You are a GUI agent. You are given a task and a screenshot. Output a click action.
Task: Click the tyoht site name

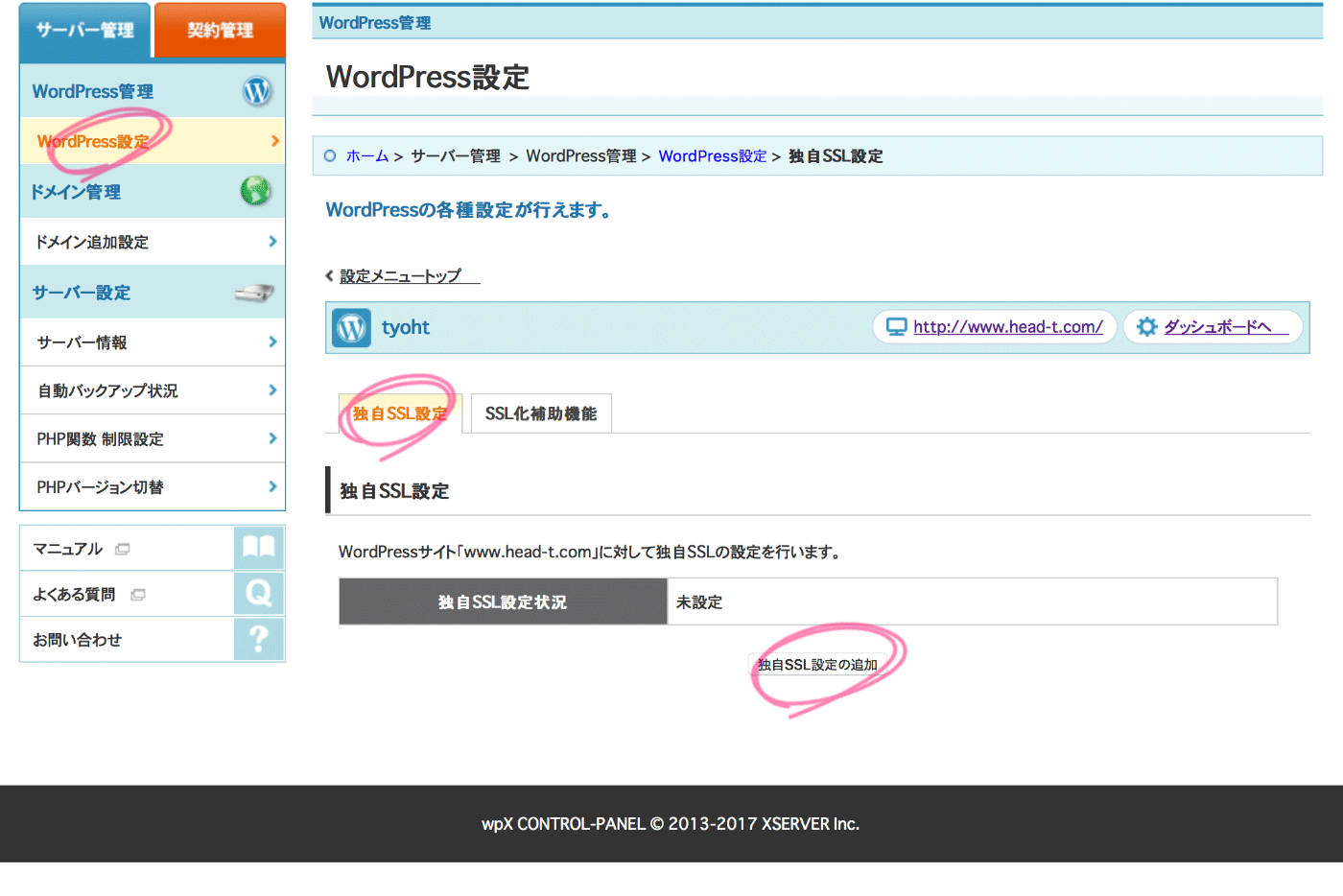406,327
